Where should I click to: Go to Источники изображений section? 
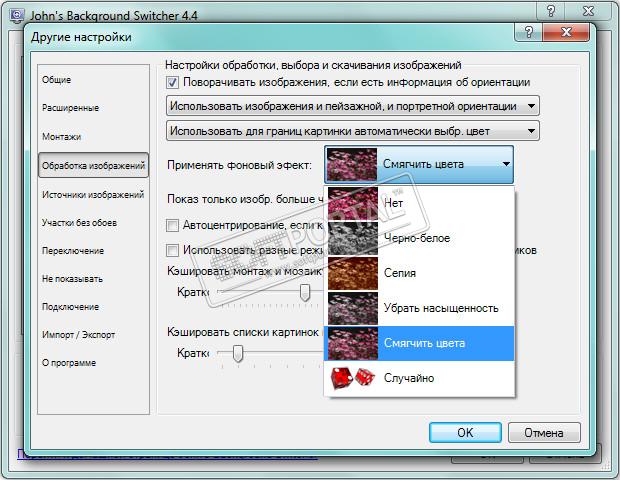point(93,195)
